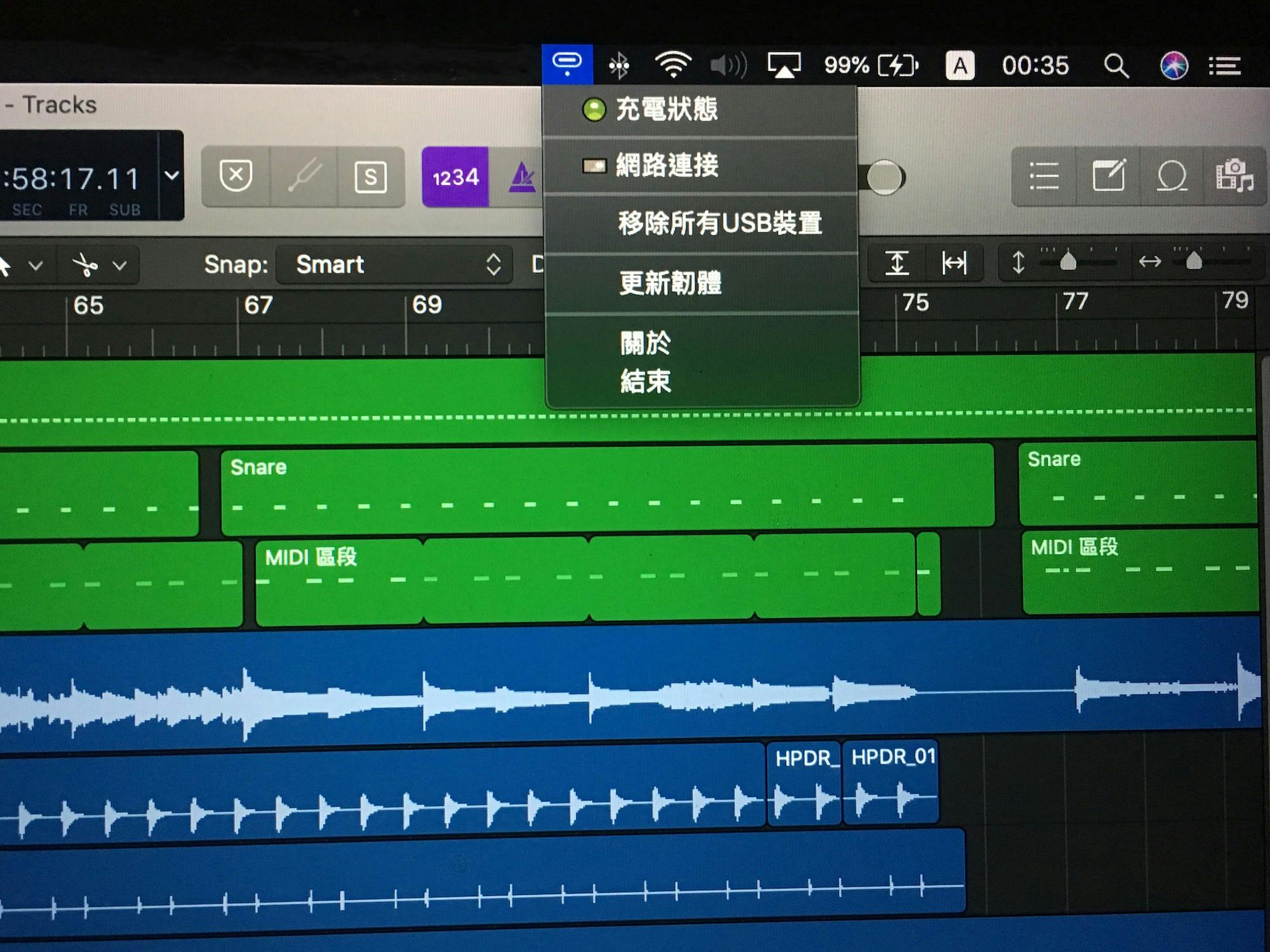Choose 更新韌體 from the menu

click(x=671, y=283)
